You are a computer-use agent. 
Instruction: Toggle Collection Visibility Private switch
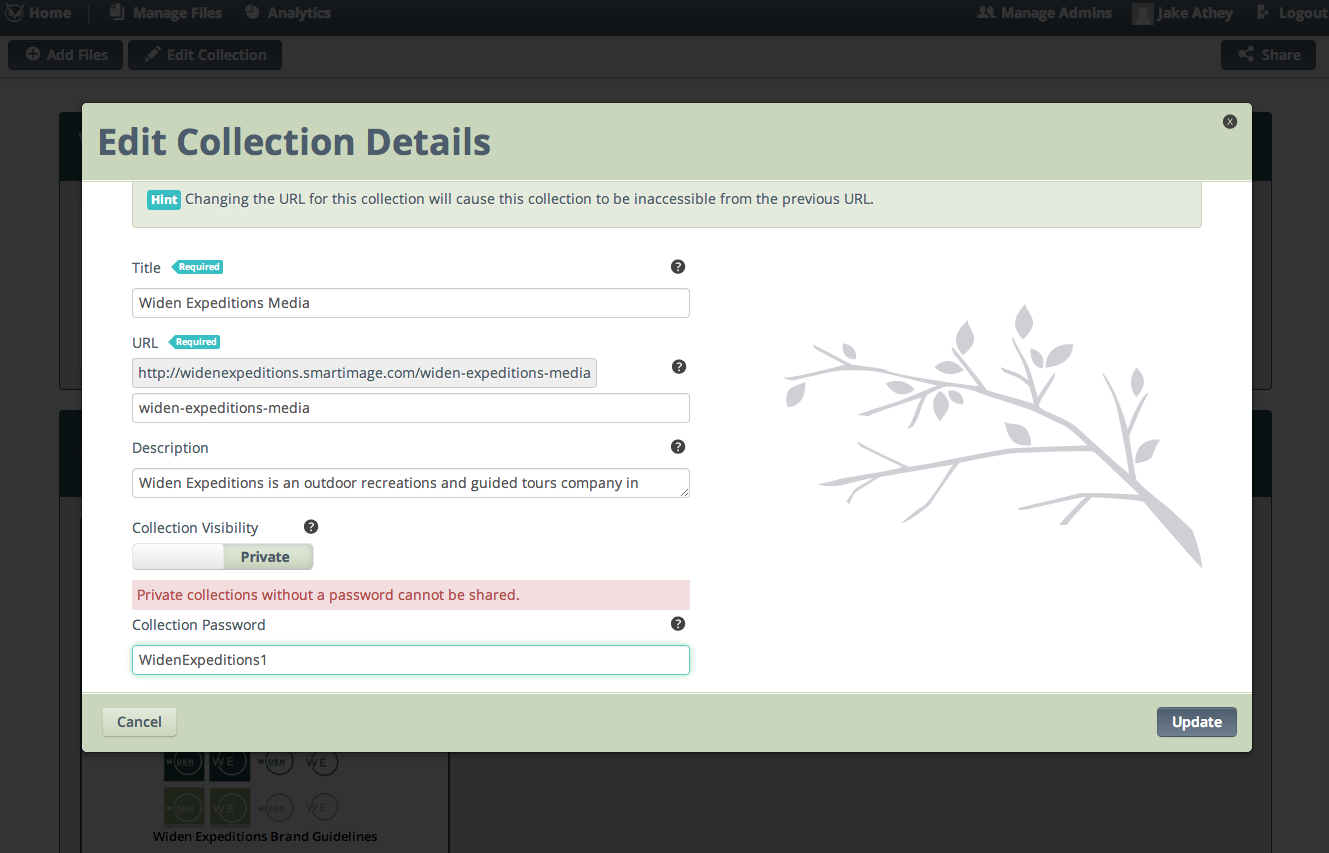223,557
